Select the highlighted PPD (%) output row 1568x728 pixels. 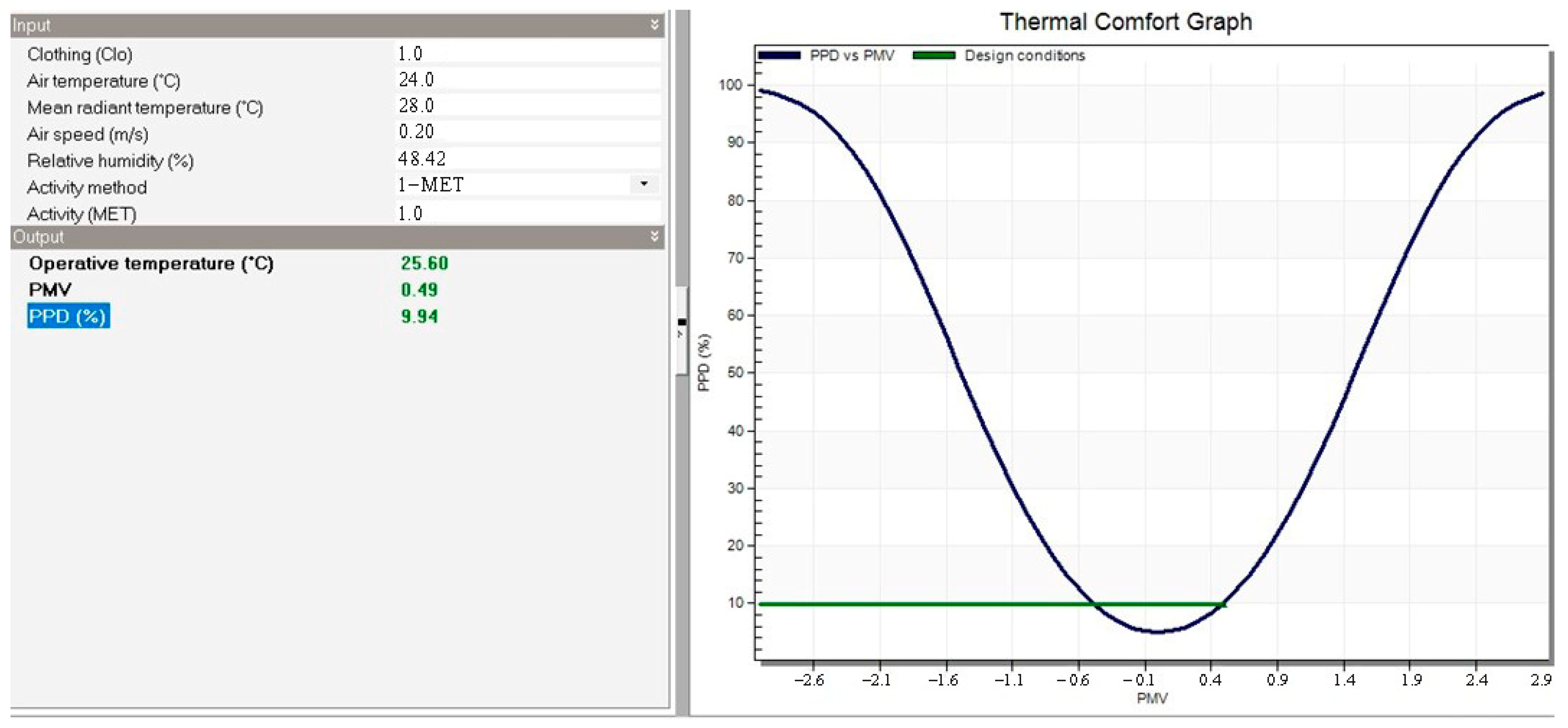point(68,316)
